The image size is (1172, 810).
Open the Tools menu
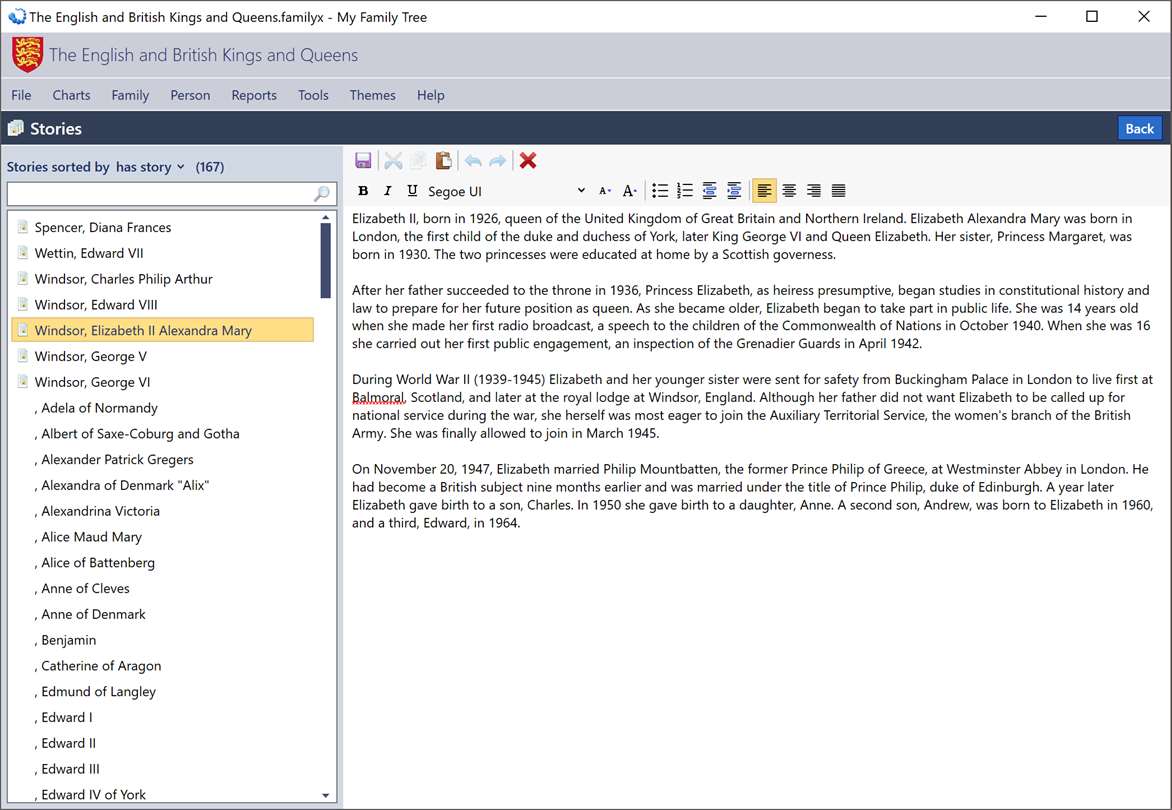(313, 95)
